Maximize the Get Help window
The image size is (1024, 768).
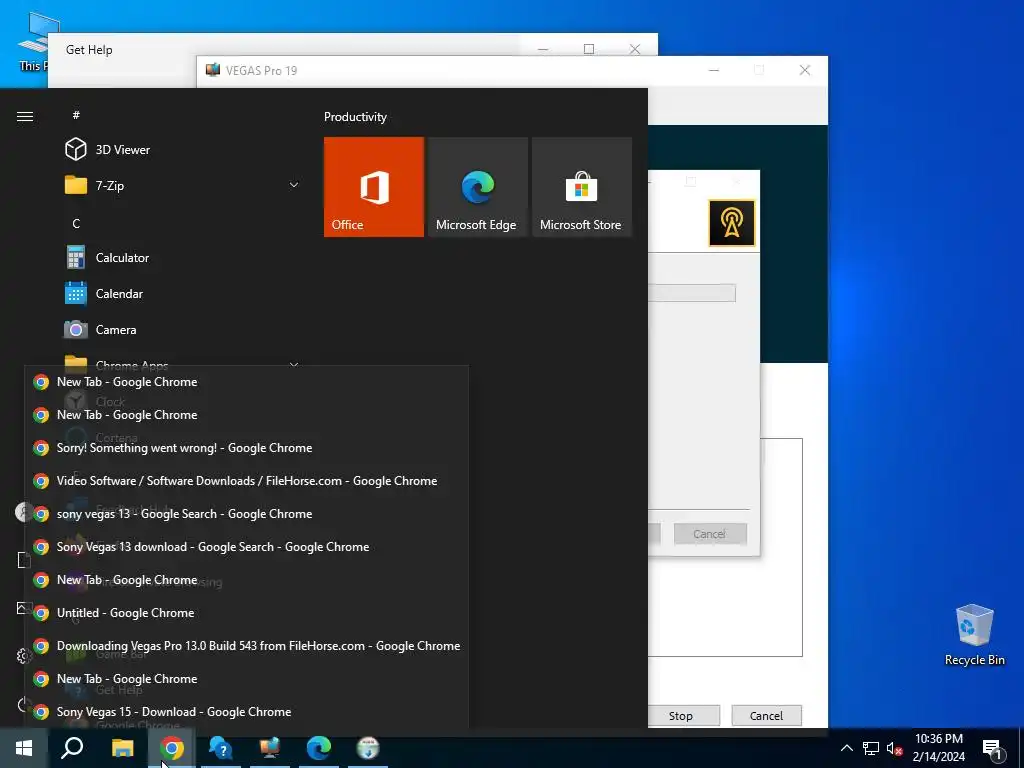588,49
